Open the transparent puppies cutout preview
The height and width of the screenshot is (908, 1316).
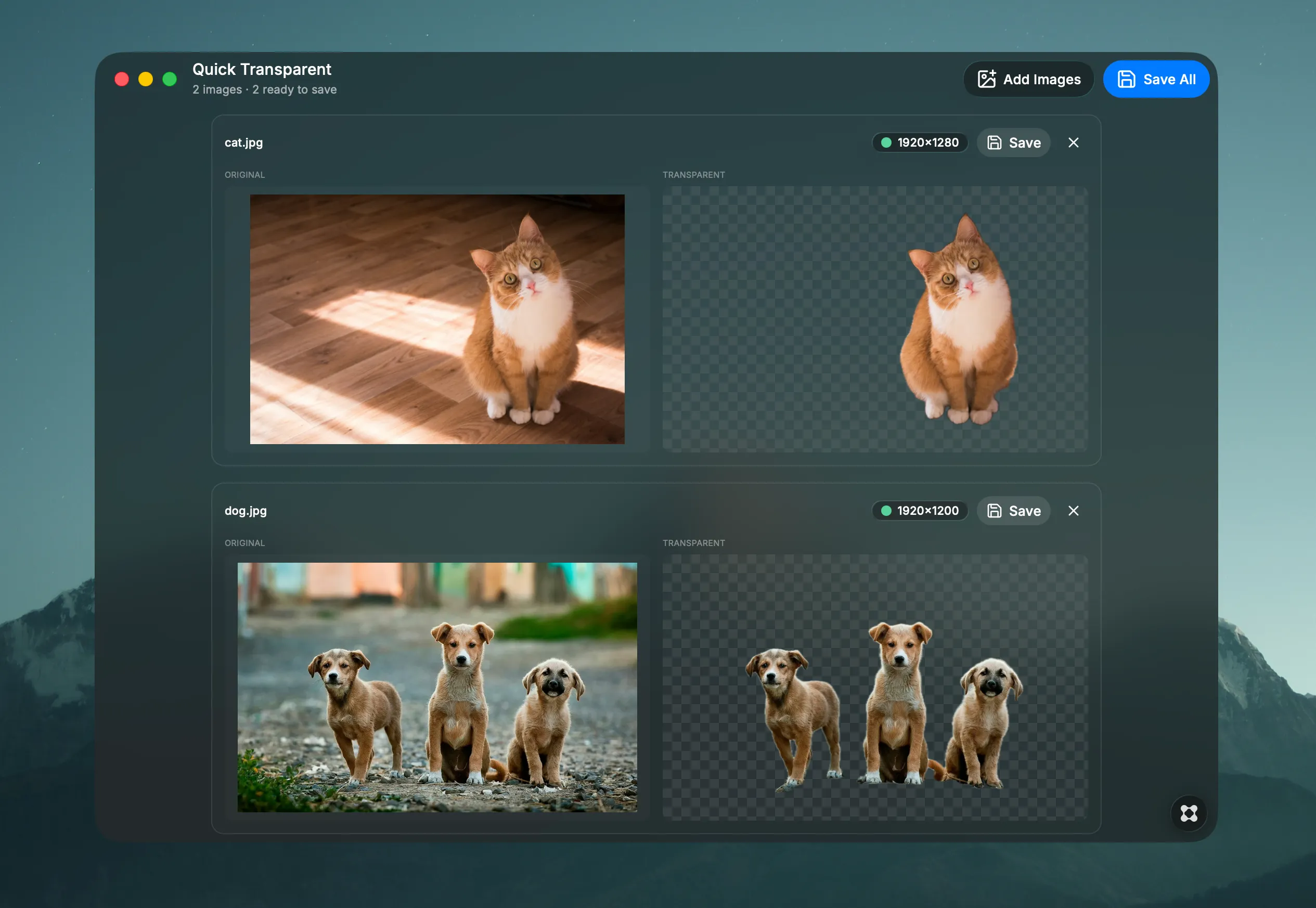(x=874, y=688)
